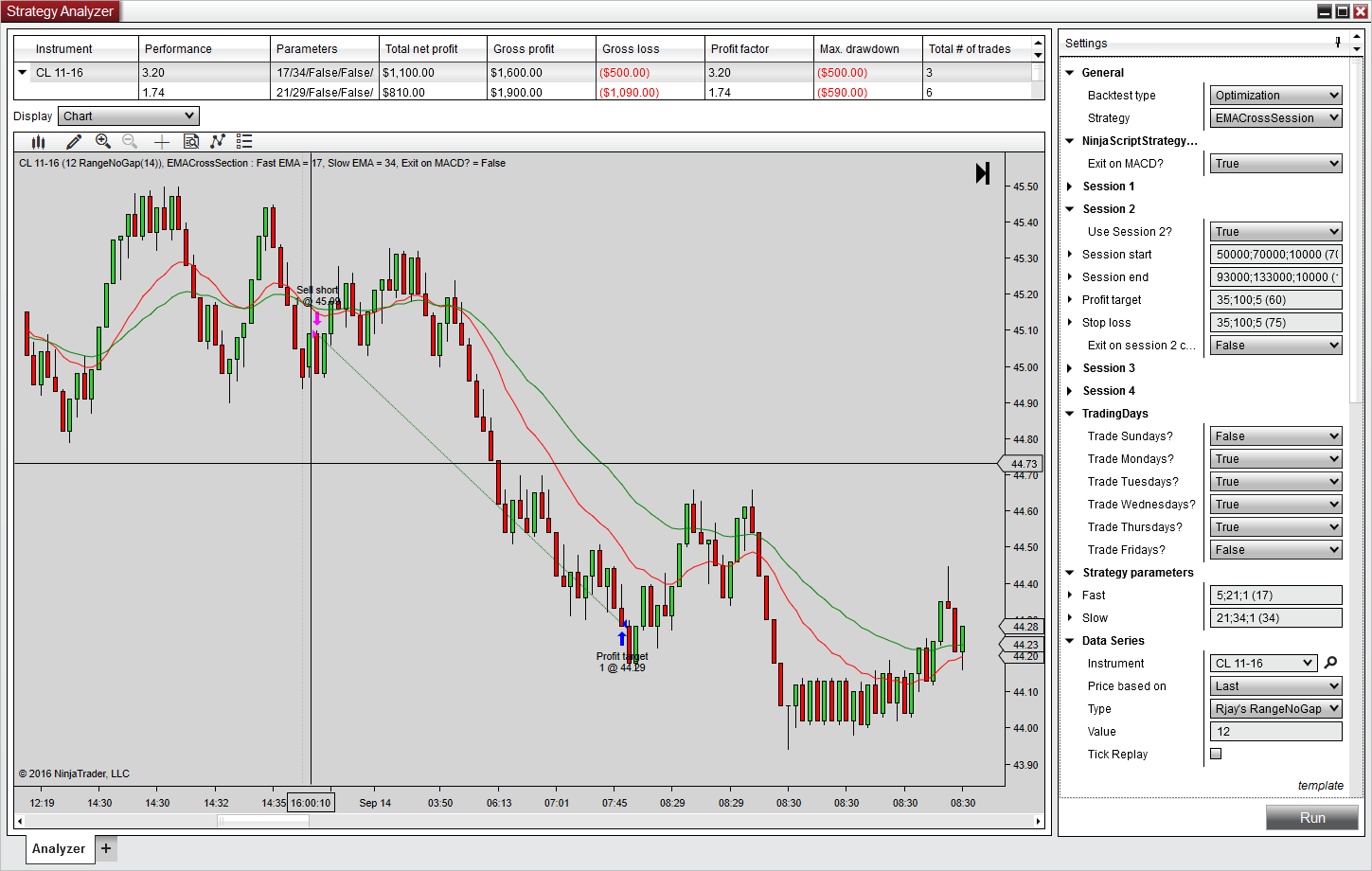
Task: Open the template link
Action: tap(1321, 786)
